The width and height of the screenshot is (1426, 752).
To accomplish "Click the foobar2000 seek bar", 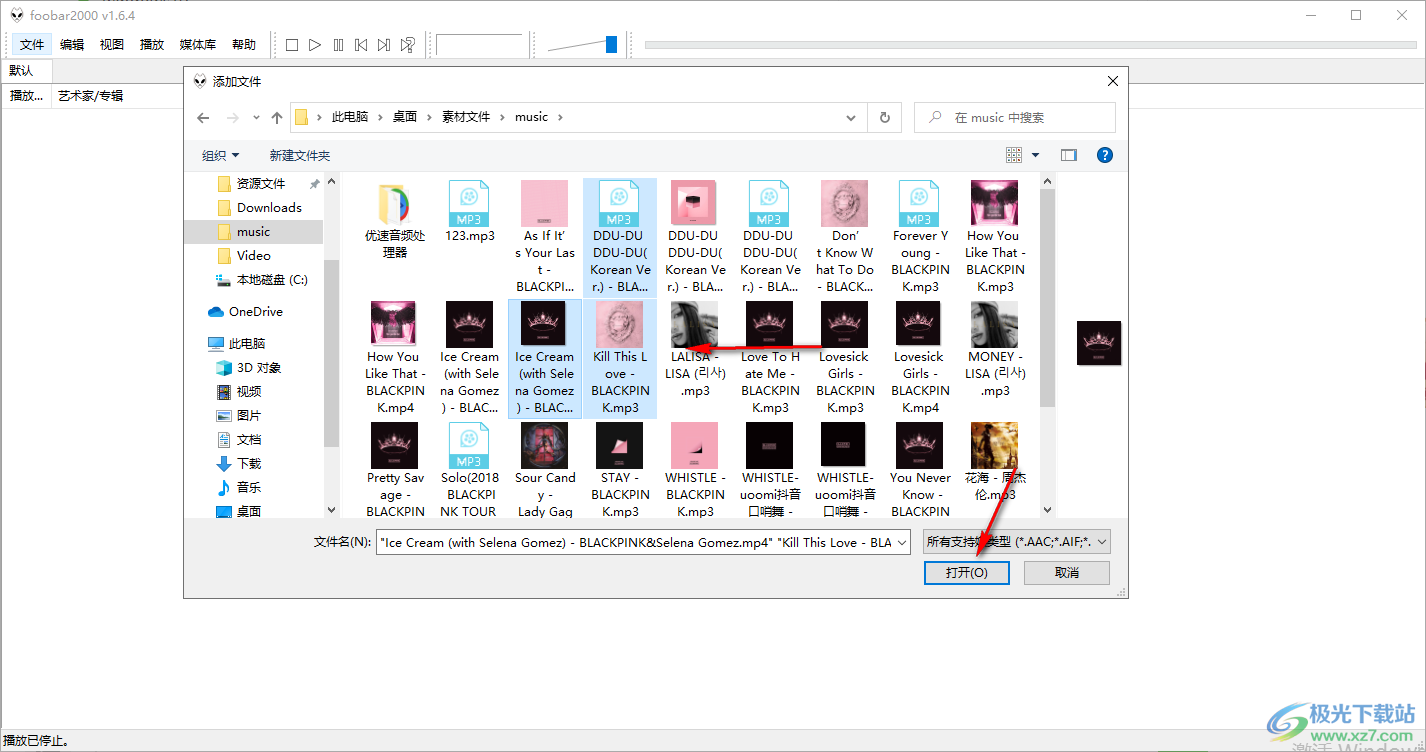I will [x=1030, y=45].
